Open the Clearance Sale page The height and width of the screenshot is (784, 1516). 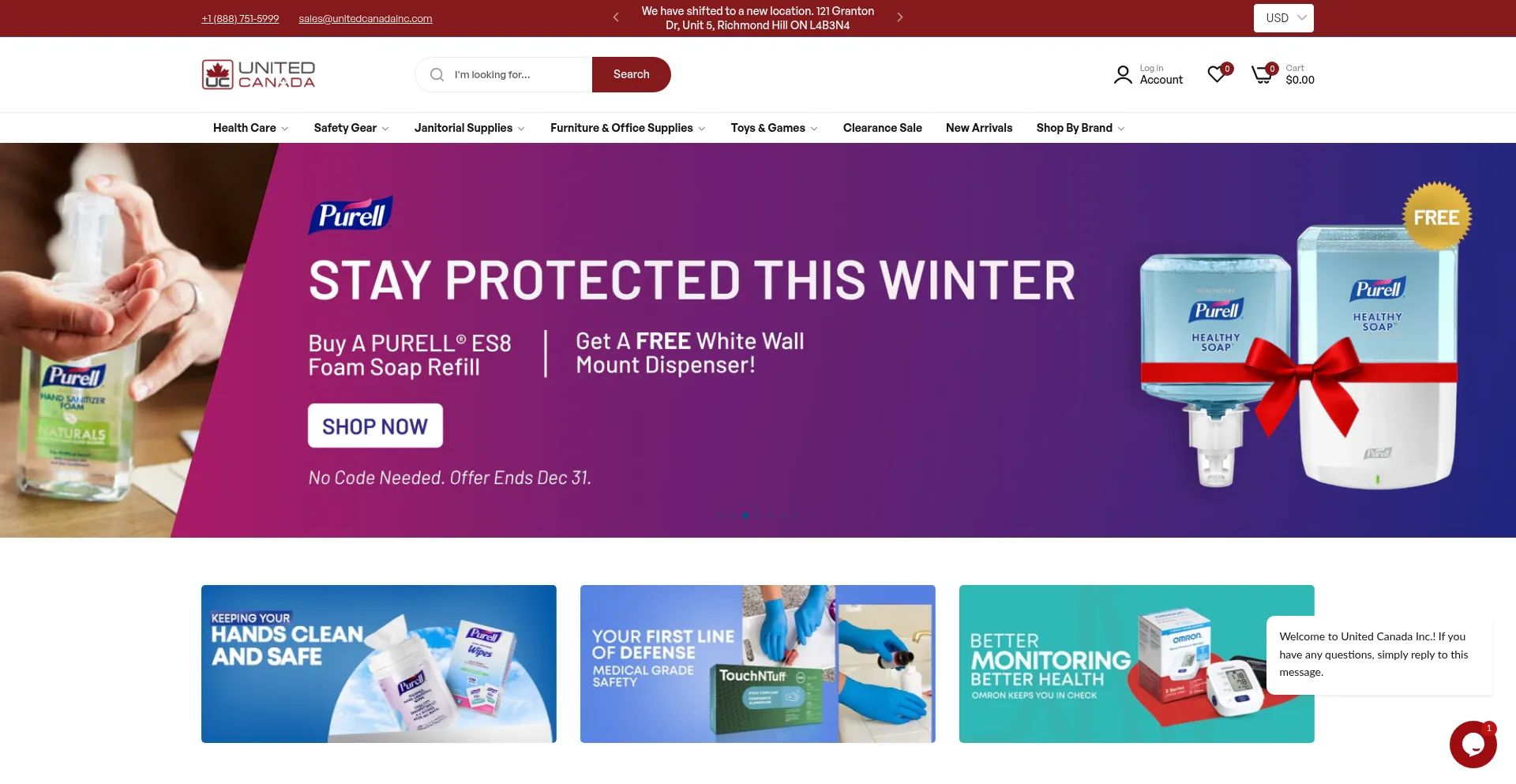click(882, 128)
